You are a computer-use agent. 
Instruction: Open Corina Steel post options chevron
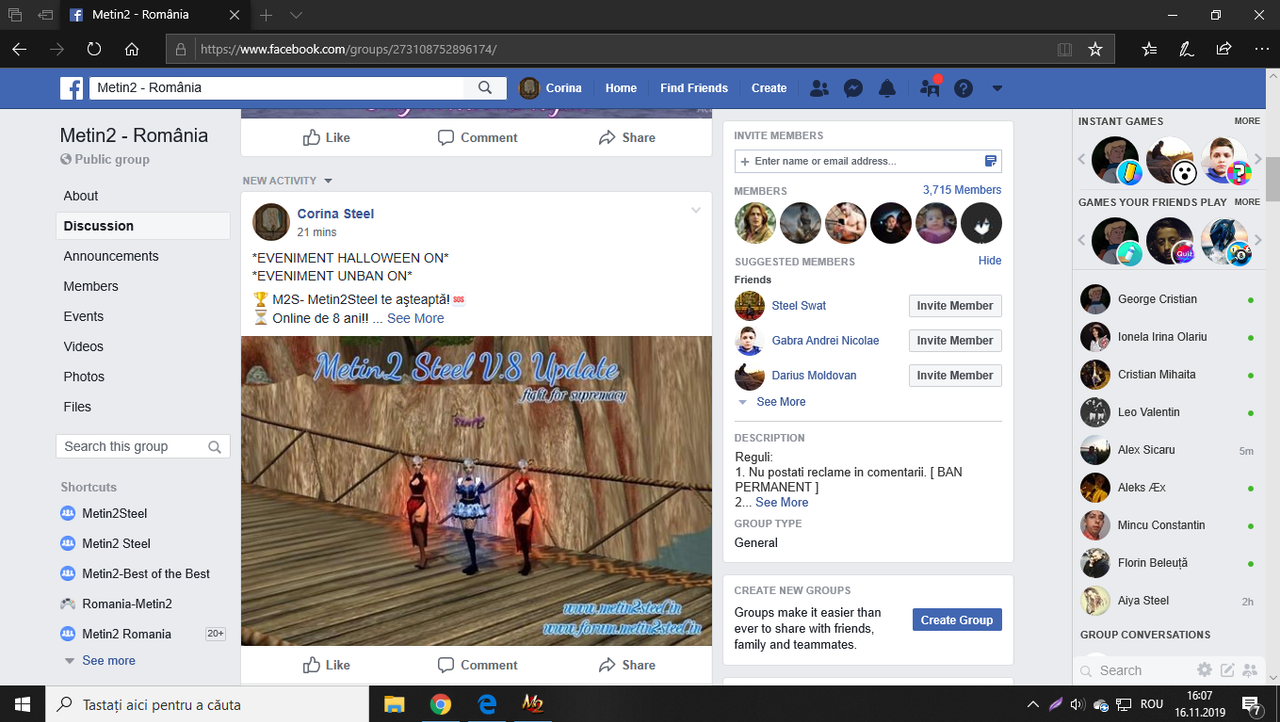[x=696, y=210]
